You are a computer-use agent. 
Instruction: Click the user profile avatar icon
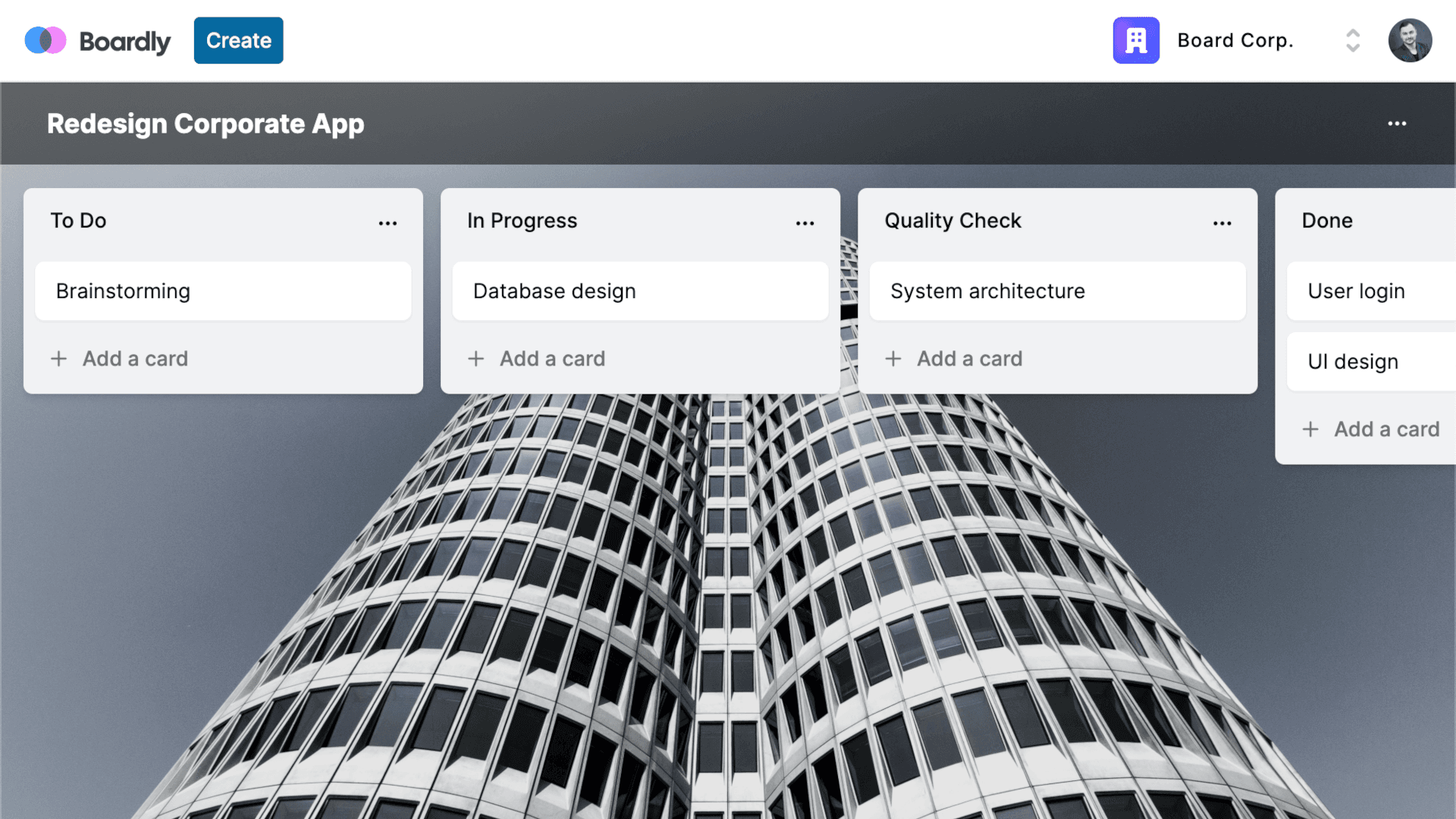point(1411,41)
